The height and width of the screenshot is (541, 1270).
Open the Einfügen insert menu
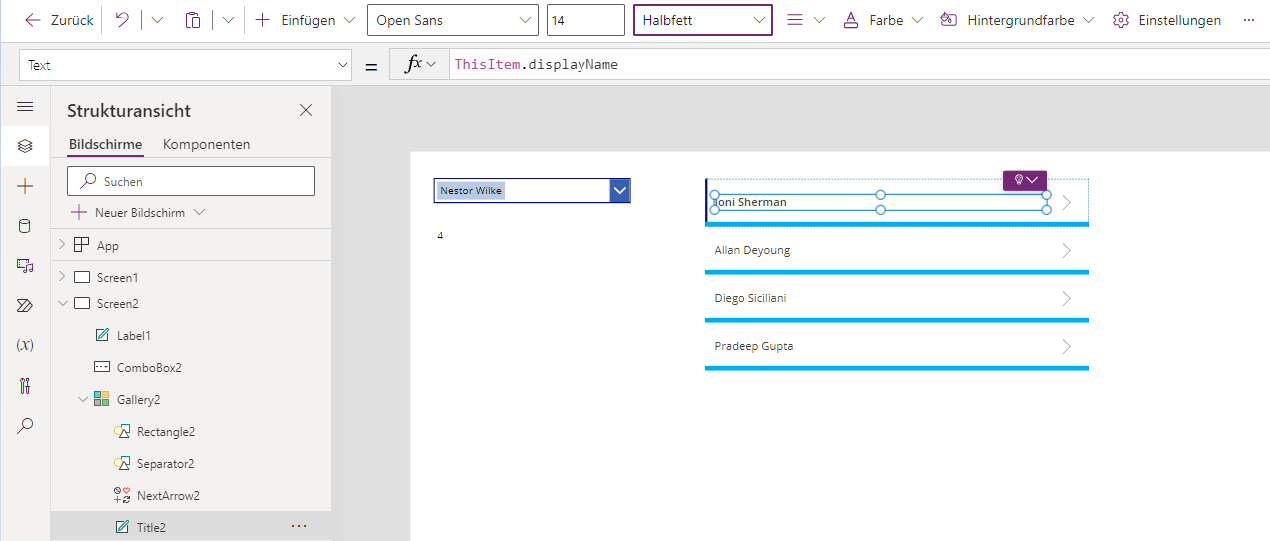click(305, 20)
